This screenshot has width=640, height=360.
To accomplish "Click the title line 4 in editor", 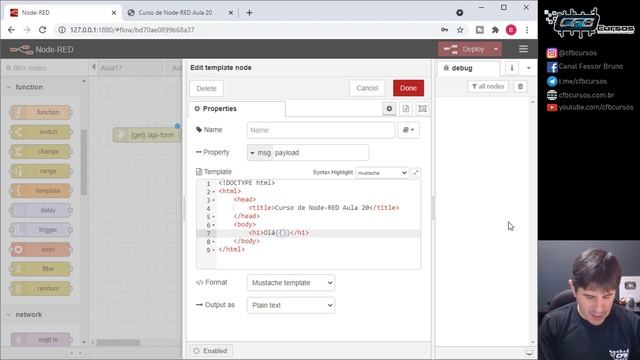I will (x=324, y=208).
